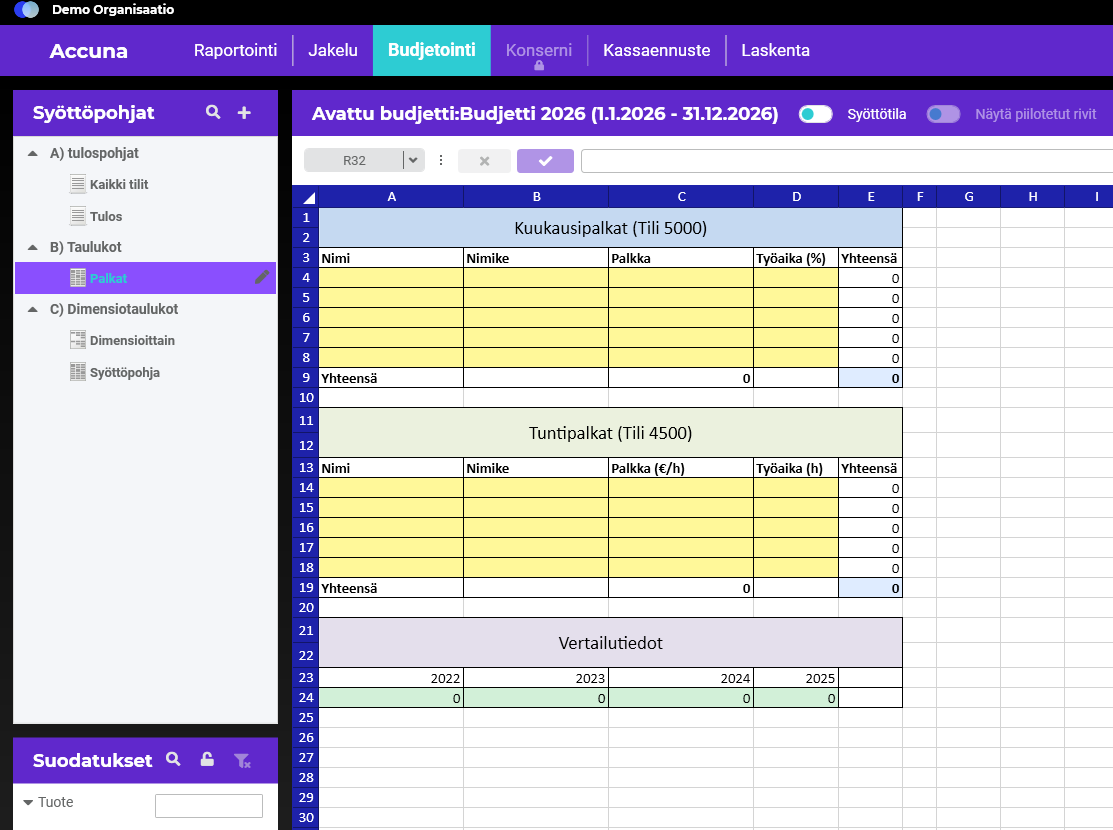Click the Työaika (%) header cell
This screenshot has width=1113, height=830.
[796, 258]
